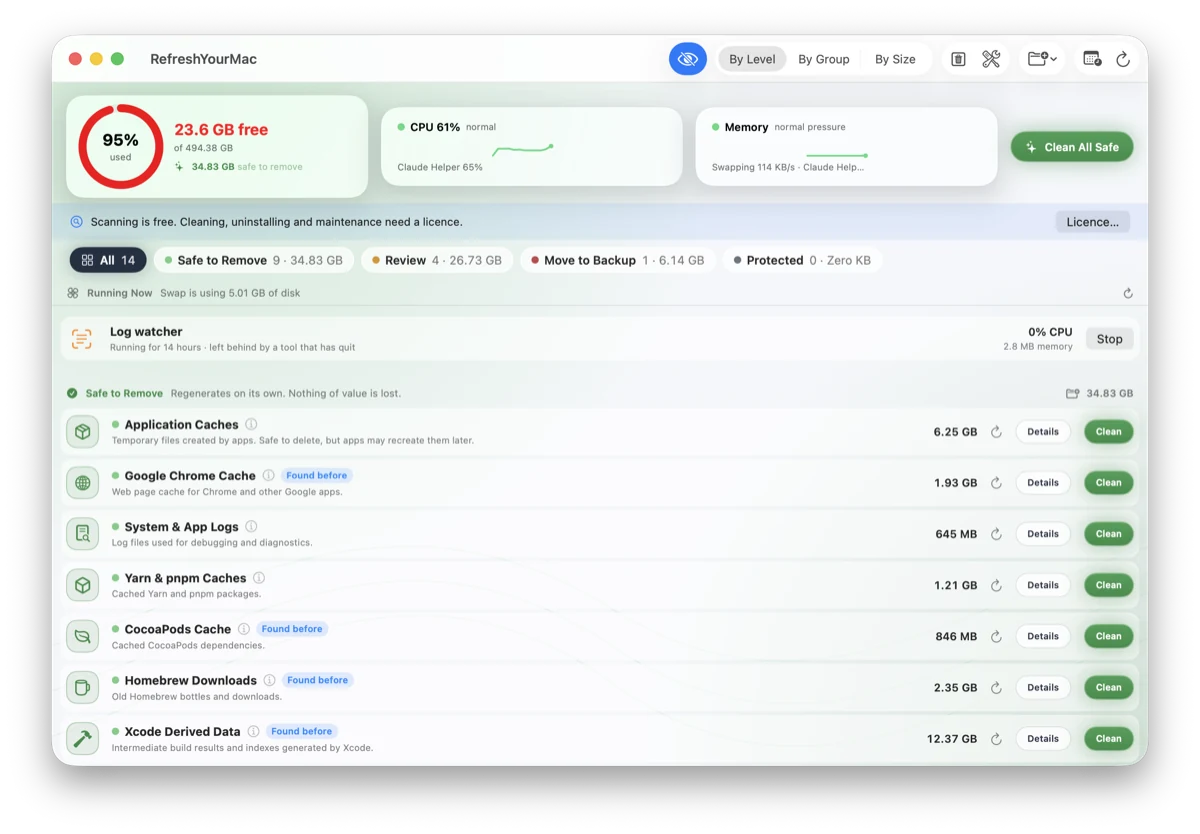Open the Licence... button
The width and height of the screenshot is (1200, 834).
click(x=1092, y=222)
